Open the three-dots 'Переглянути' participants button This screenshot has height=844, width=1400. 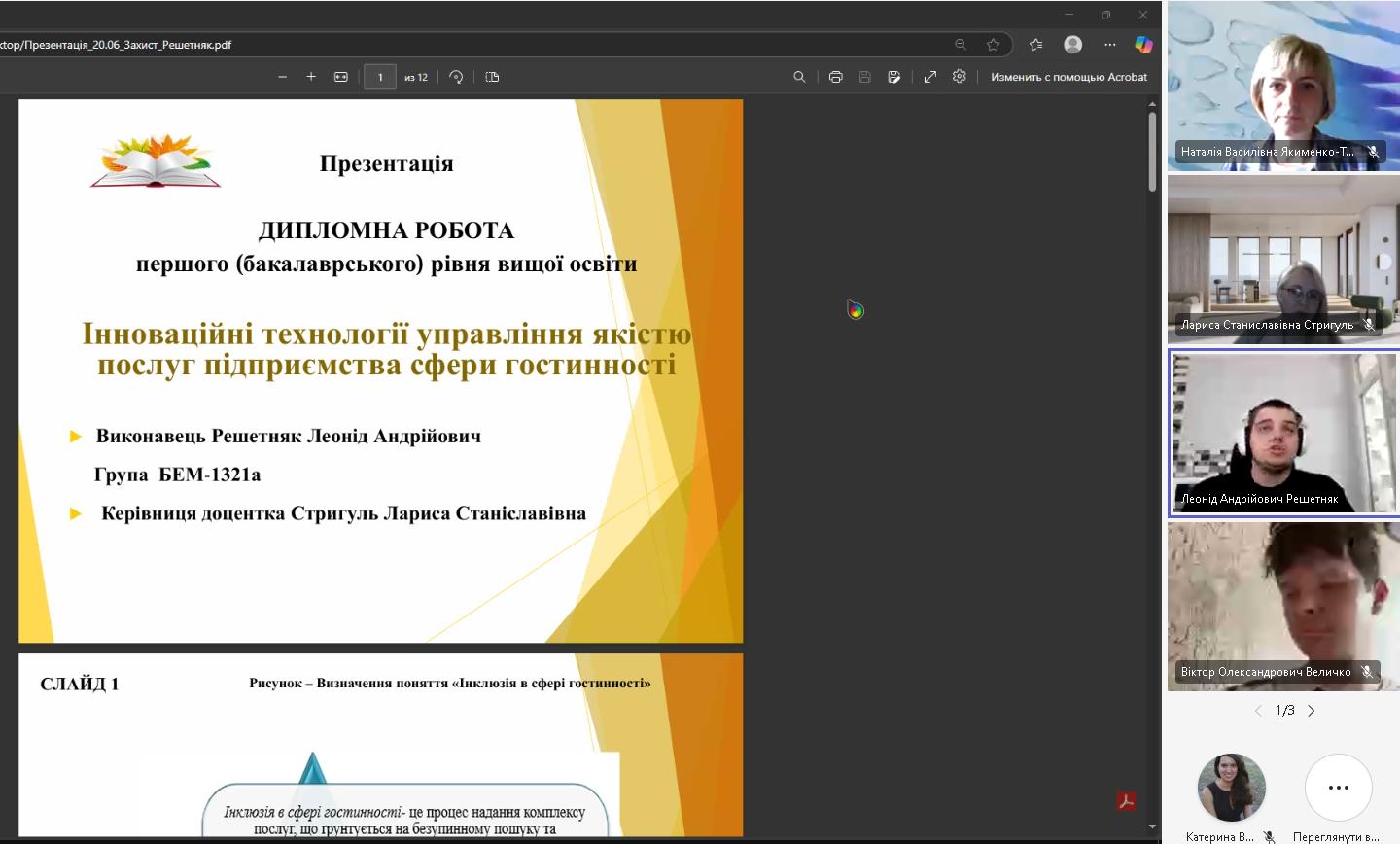click(x=1338, y=788)
